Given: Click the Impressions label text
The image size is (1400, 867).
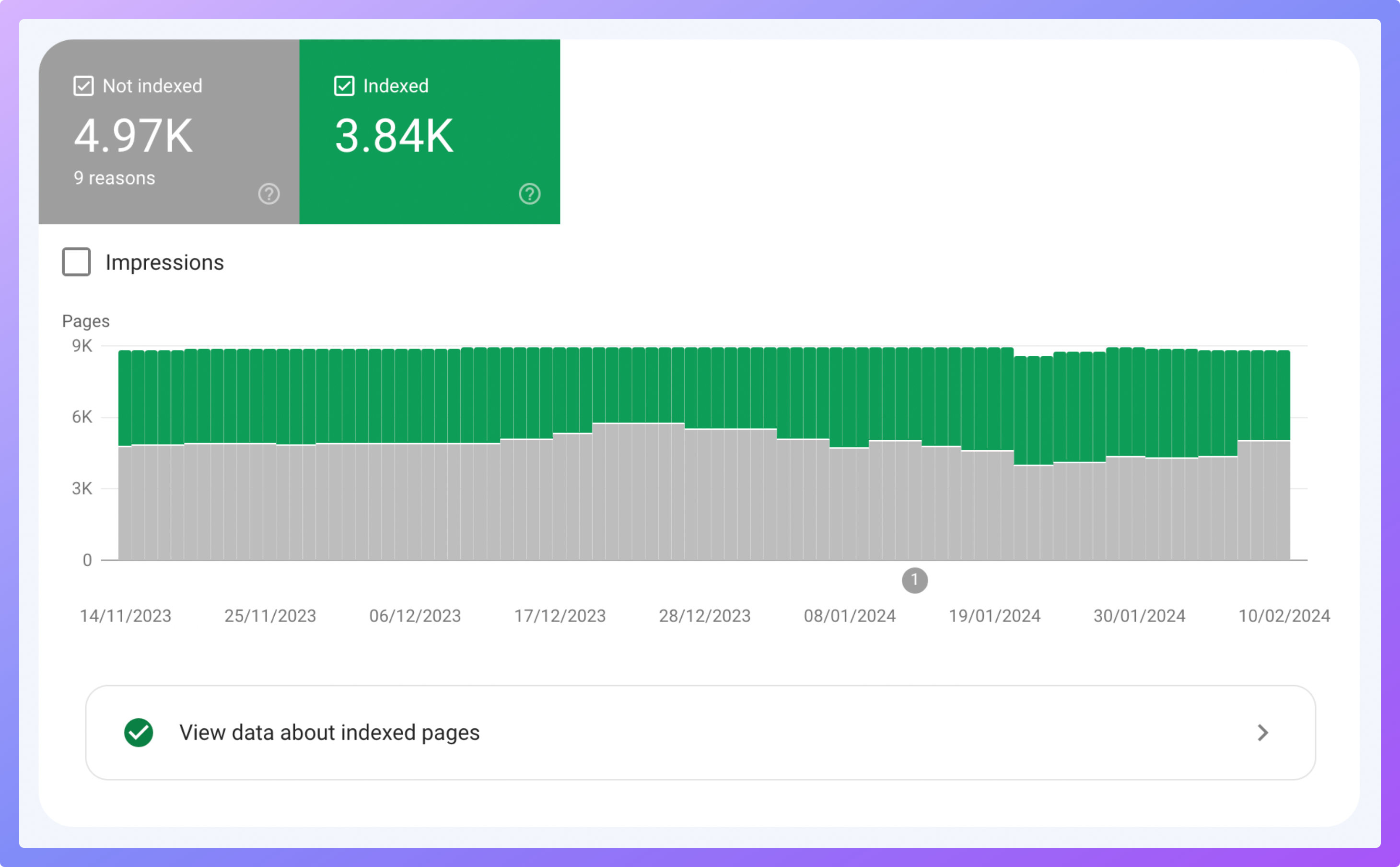Looking at the screenshot, I should pos(164,263).
